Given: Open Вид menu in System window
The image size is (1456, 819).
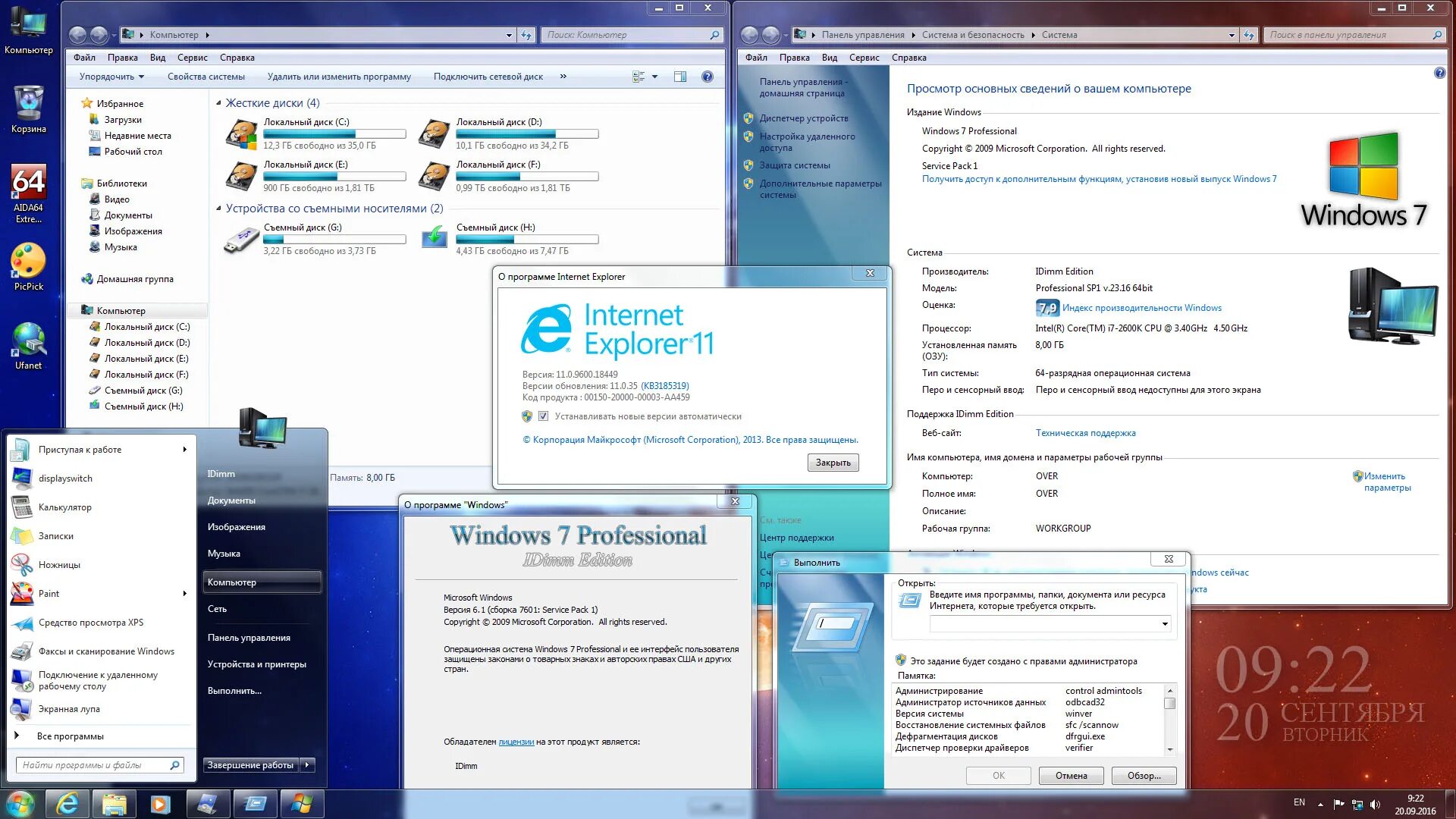Looking at the screenshot, I should click(x=829, y=58).
